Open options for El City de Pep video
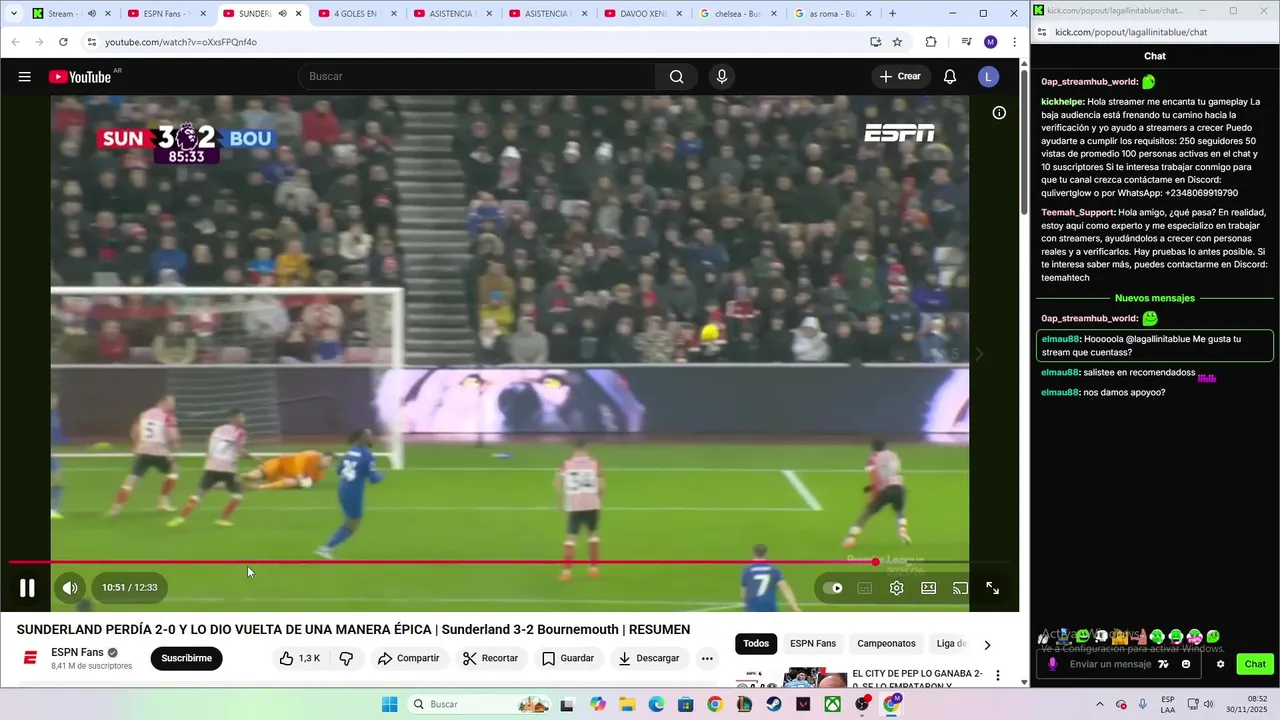The height and width of the screenshot is (720, 1280). point(997,676)
